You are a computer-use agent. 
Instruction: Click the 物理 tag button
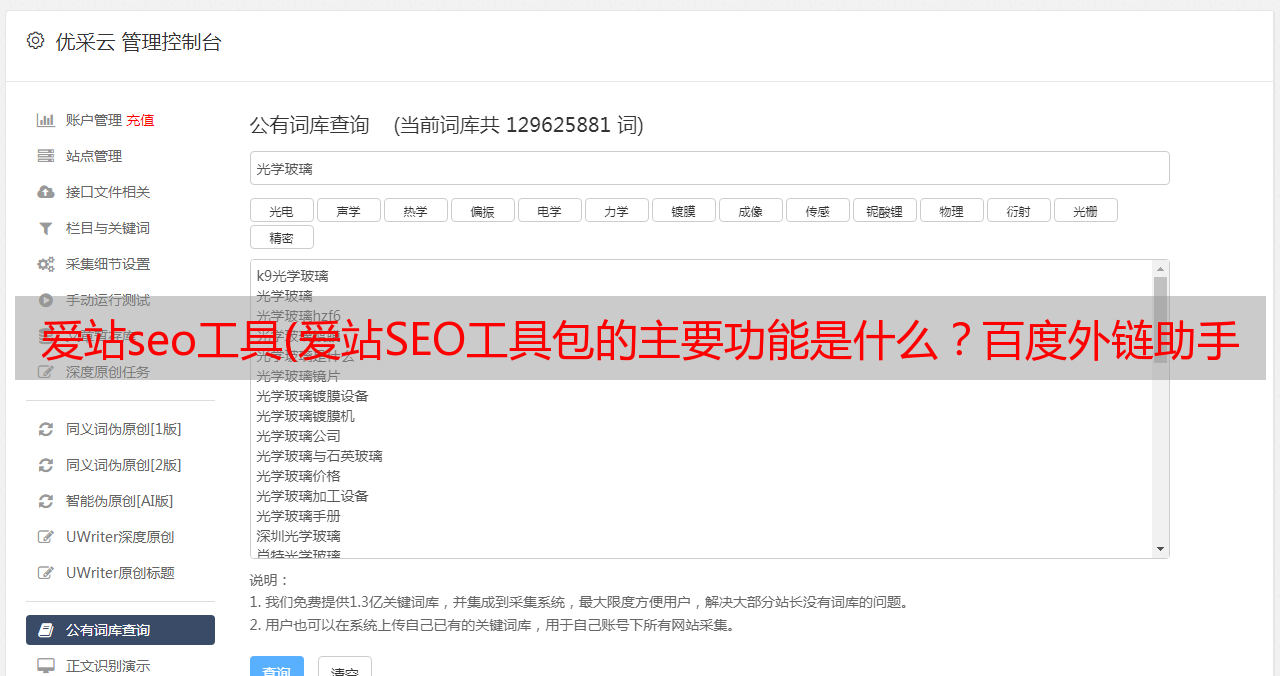pos(951,210)
